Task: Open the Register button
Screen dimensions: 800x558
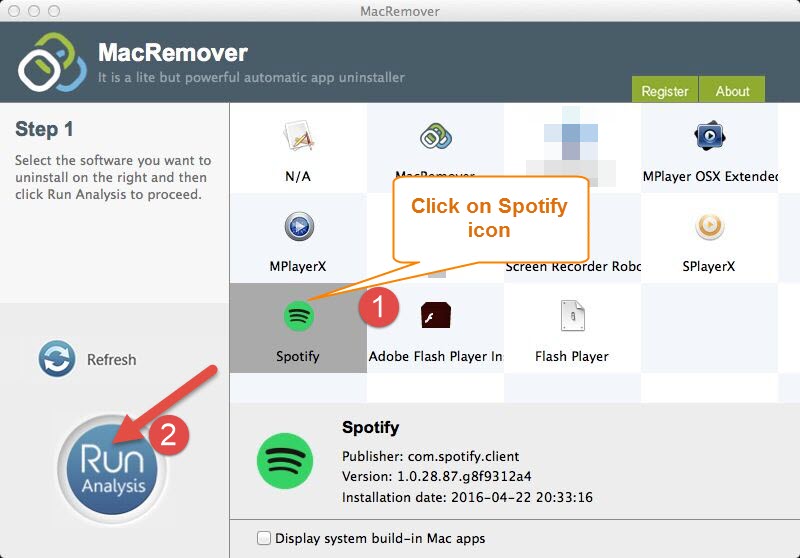Action: [x=665, y=90]
